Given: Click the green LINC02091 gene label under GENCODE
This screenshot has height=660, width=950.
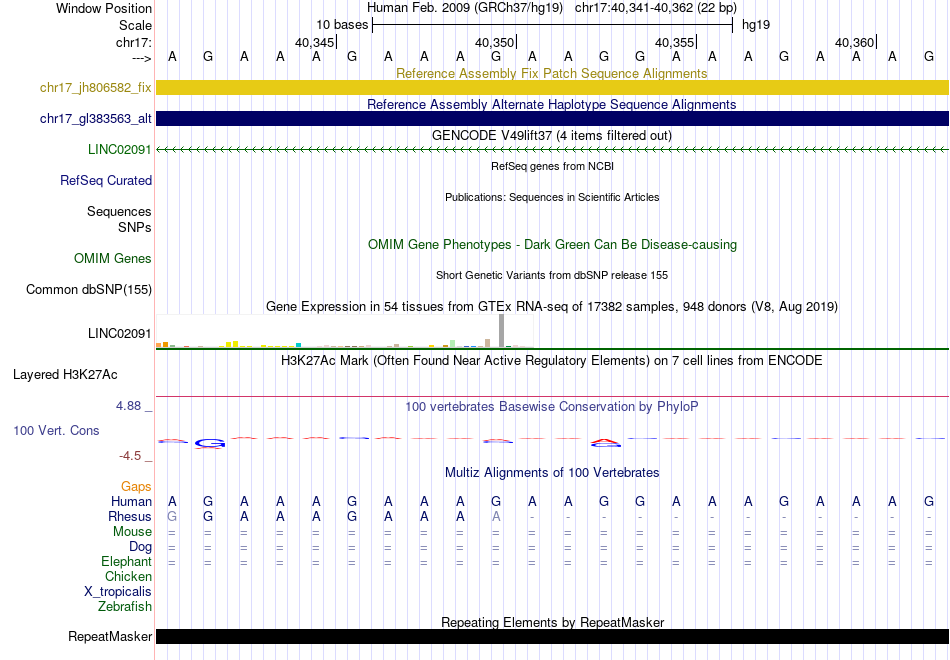Looking at the screenshot, I should point(119,149).
